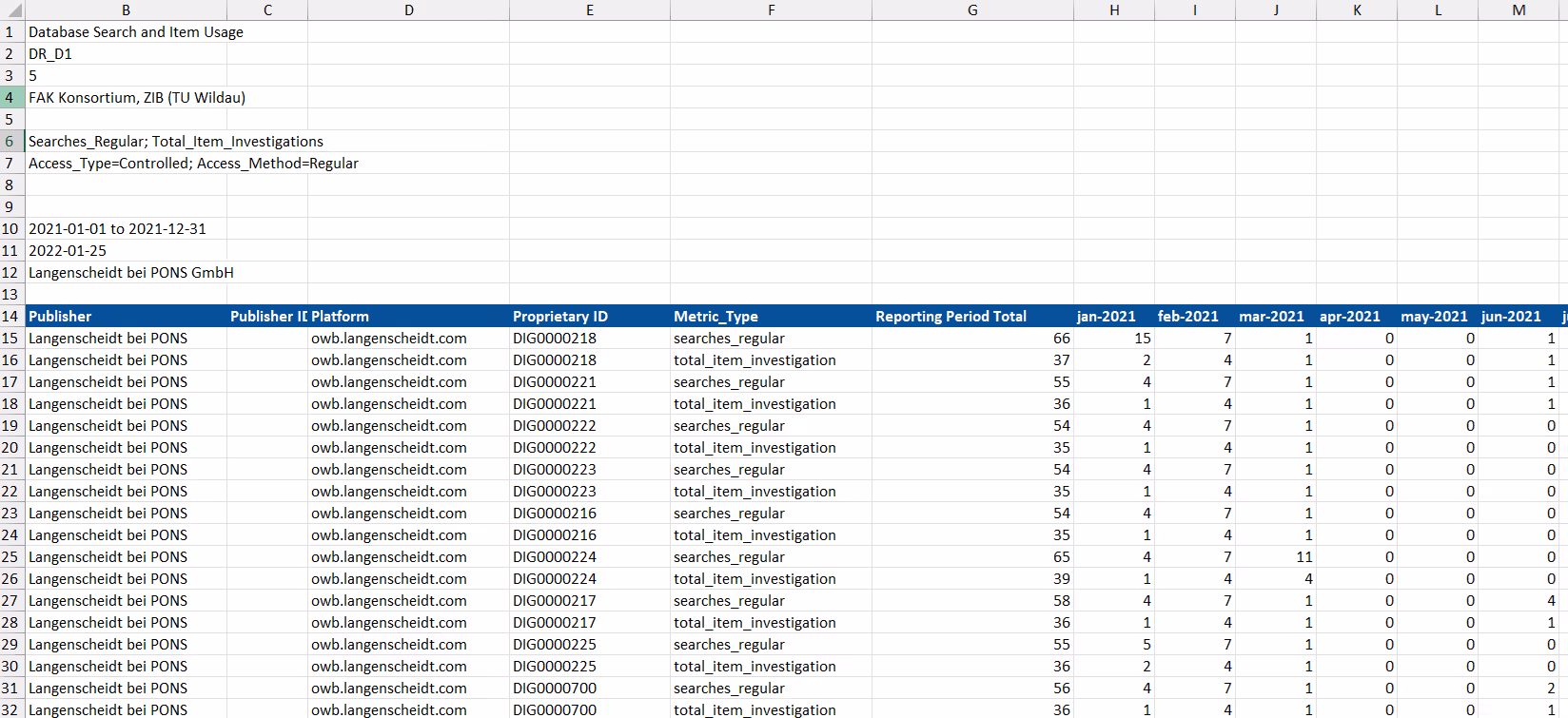
Task: Click 'DIG0000700' in row 31
Action: (x=590, y=689)
